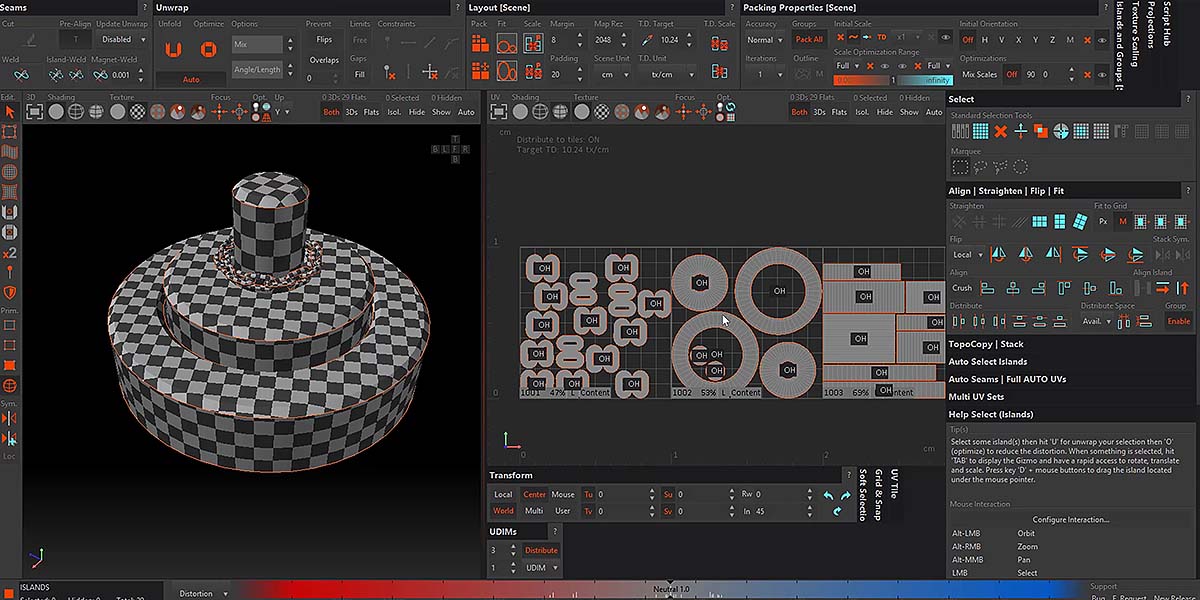Select the M option in Fit to Grid
Screen dimensions: 1200x600
1122,221
